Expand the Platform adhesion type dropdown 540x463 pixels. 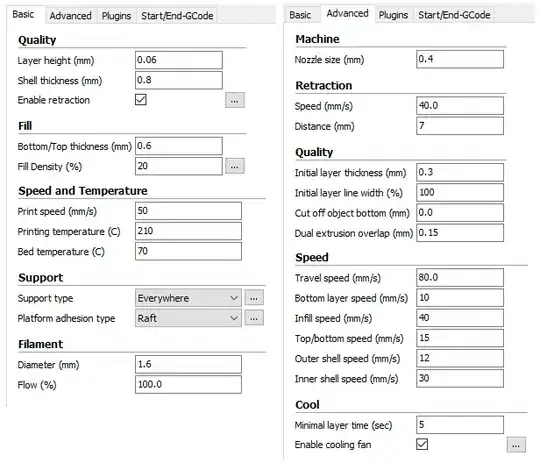pos(188,318)
